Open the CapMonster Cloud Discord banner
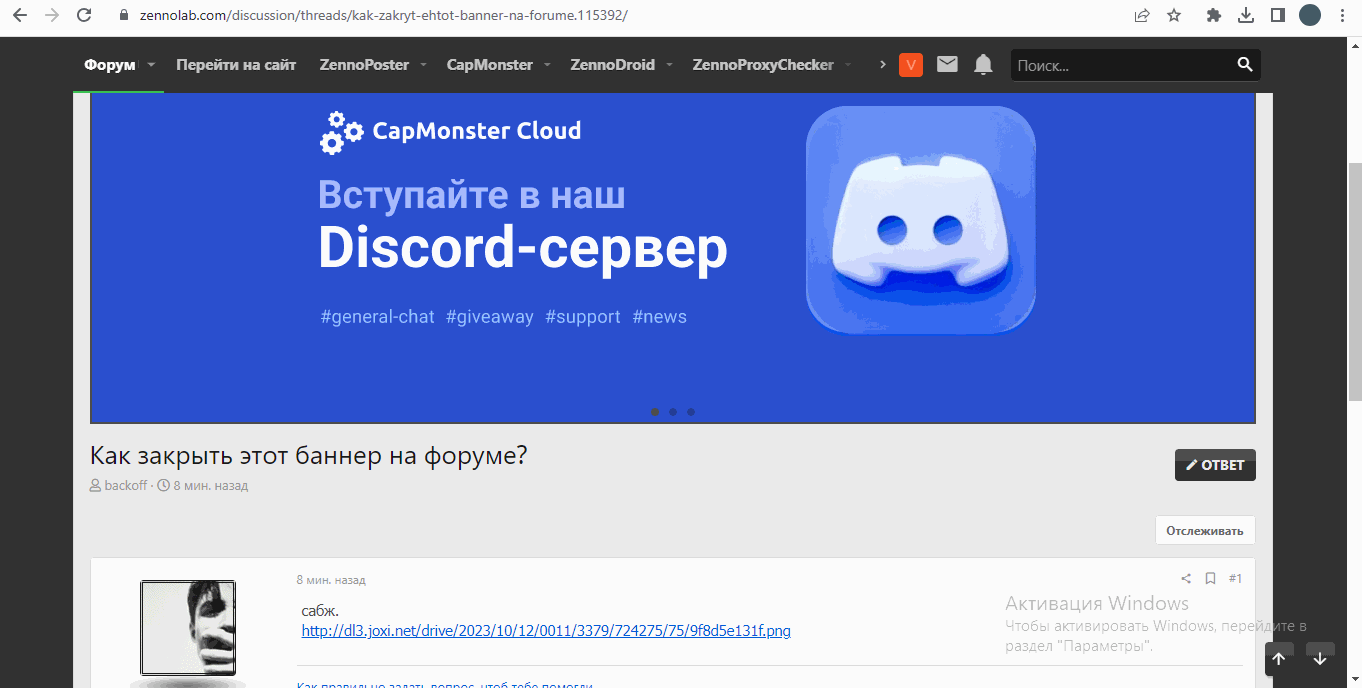Image resolution: width=1362 pixels, height=688 pixels. coord(673,258)
